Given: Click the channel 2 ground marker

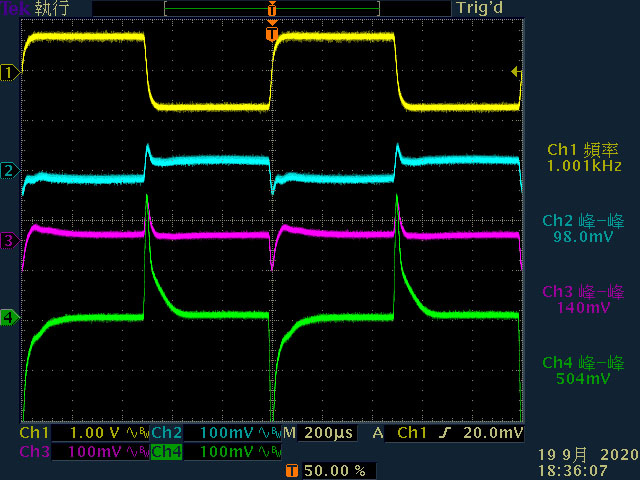Looking at the screenshot, I should [10, 170].
